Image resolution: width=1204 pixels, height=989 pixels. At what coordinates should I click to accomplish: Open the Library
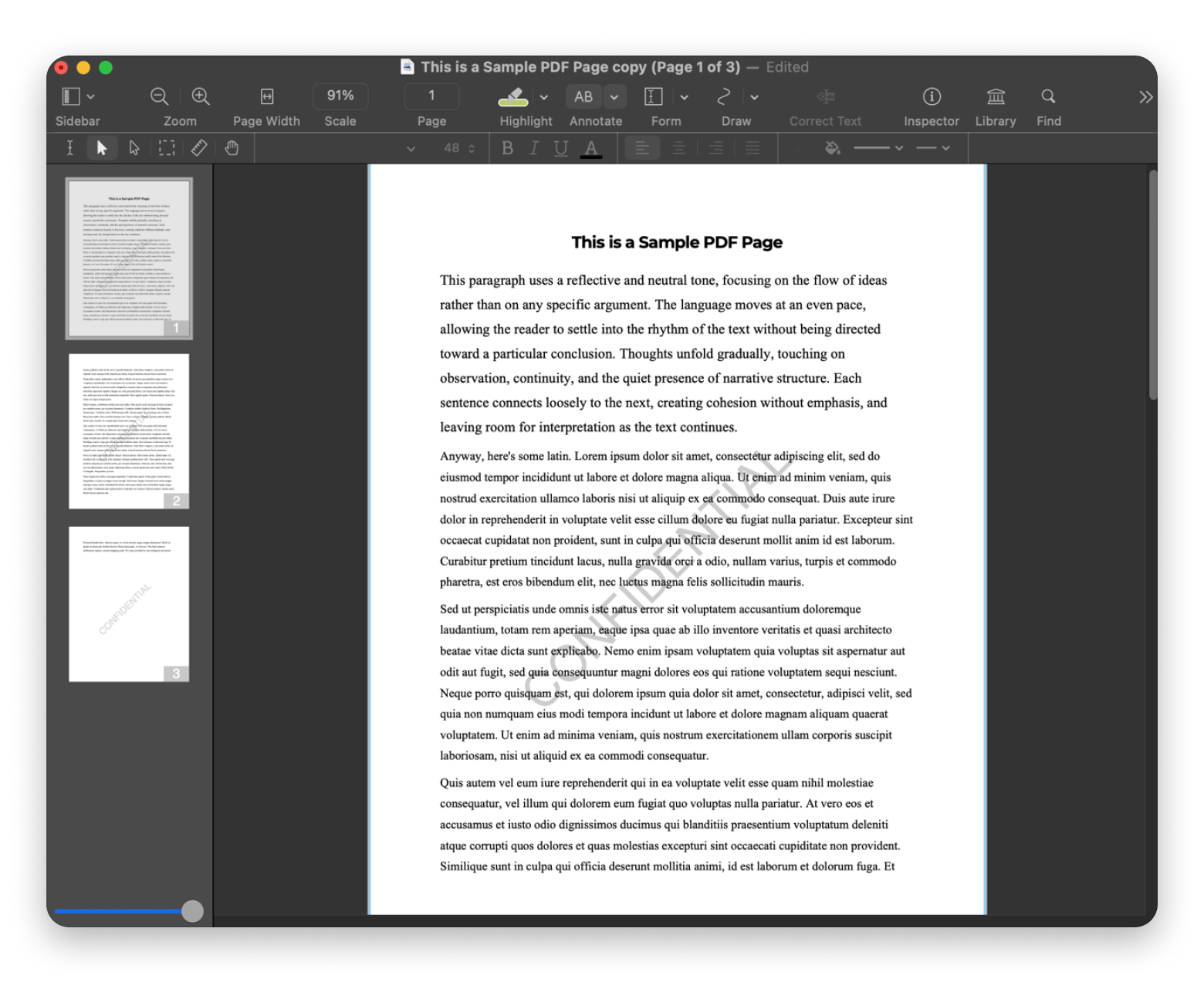pyautogui.click(x=996, y=96)
